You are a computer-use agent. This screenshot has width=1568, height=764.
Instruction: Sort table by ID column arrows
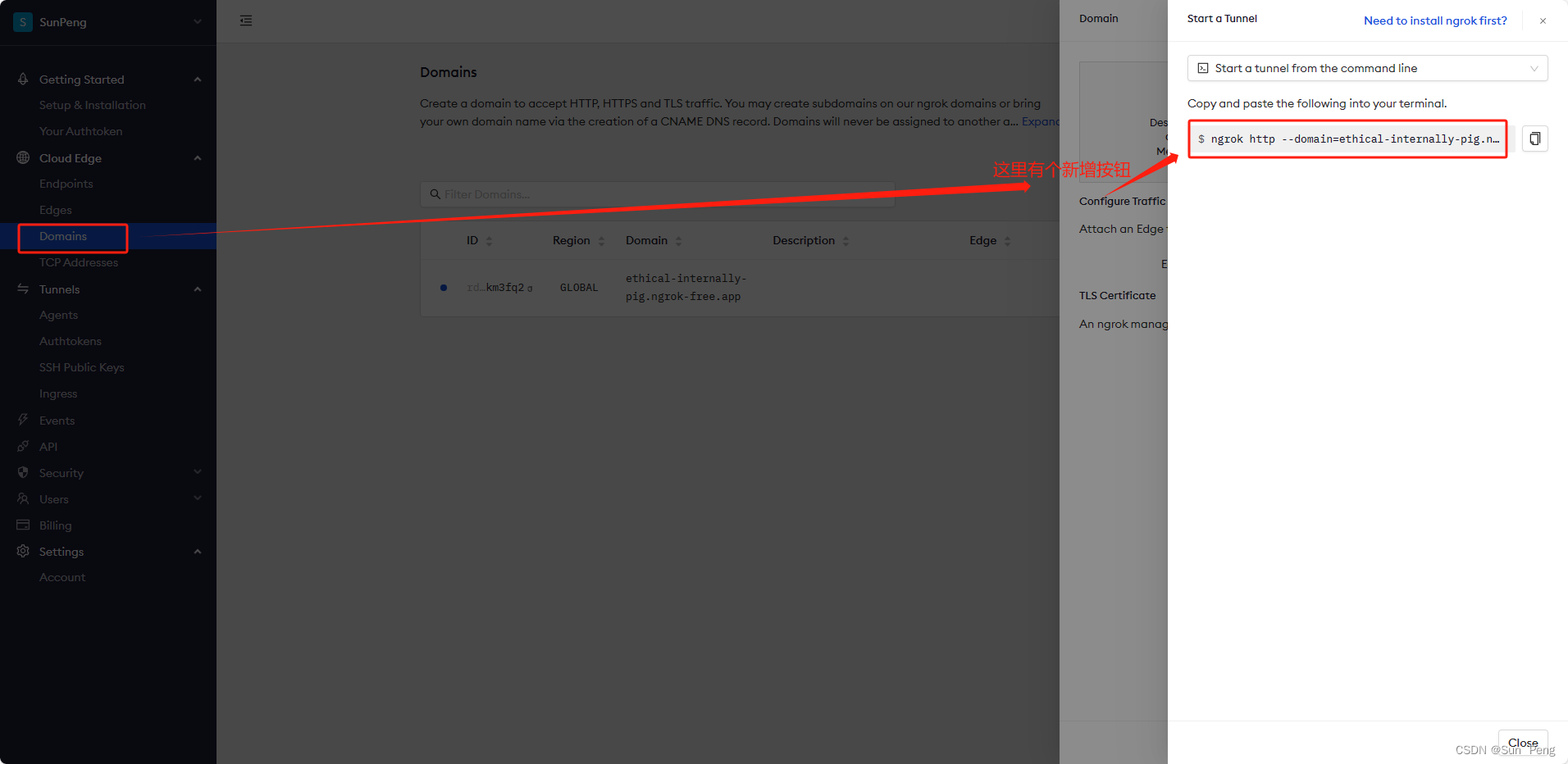pos(490,241)
